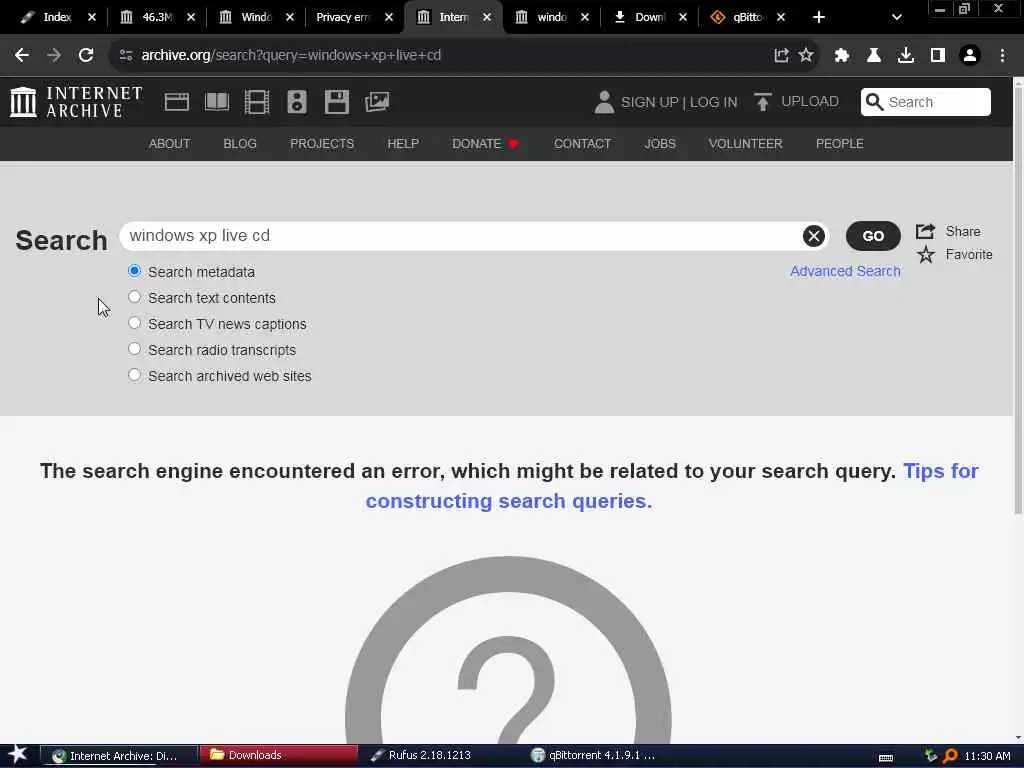
Task: Click the Upload arrow icon
Action: coord(762,102)
